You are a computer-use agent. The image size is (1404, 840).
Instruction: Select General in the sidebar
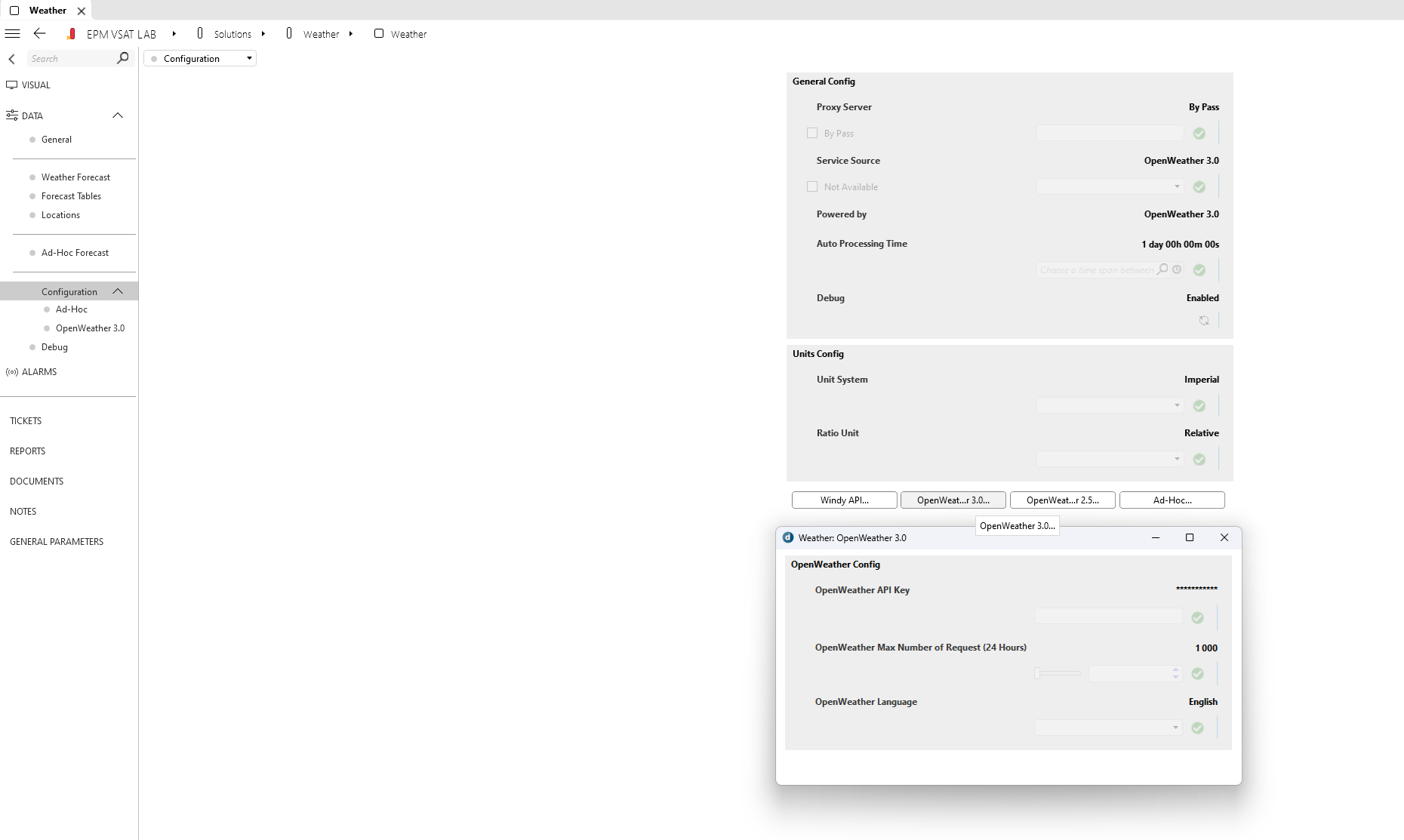[57, 140]
